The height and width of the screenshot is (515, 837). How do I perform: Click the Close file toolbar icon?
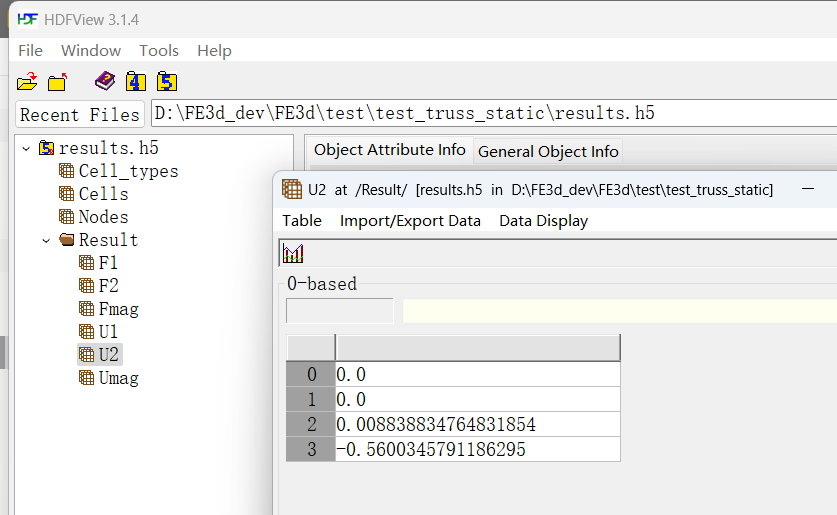[57, 82]
